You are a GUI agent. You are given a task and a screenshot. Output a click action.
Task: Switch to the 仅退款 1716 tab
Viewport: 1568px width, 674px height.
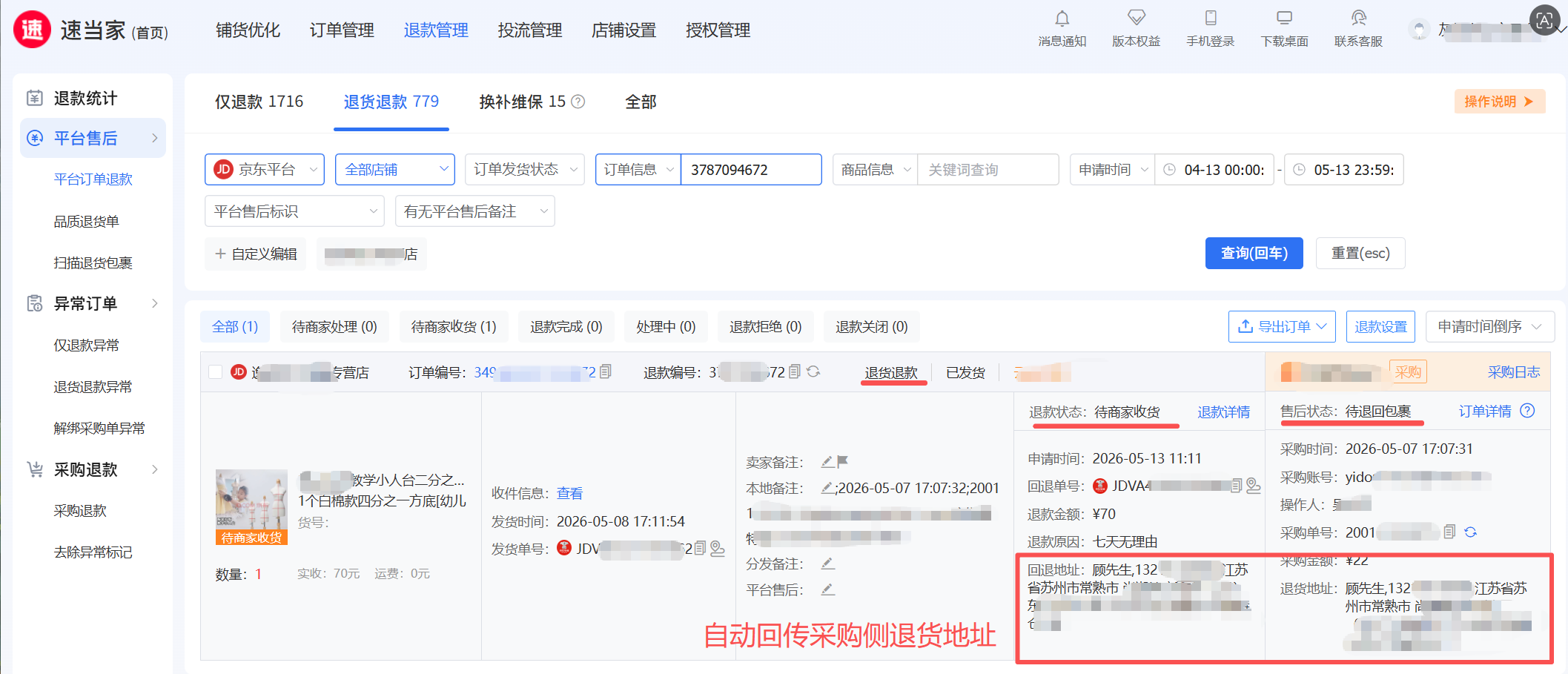click(x=259, y=102)
